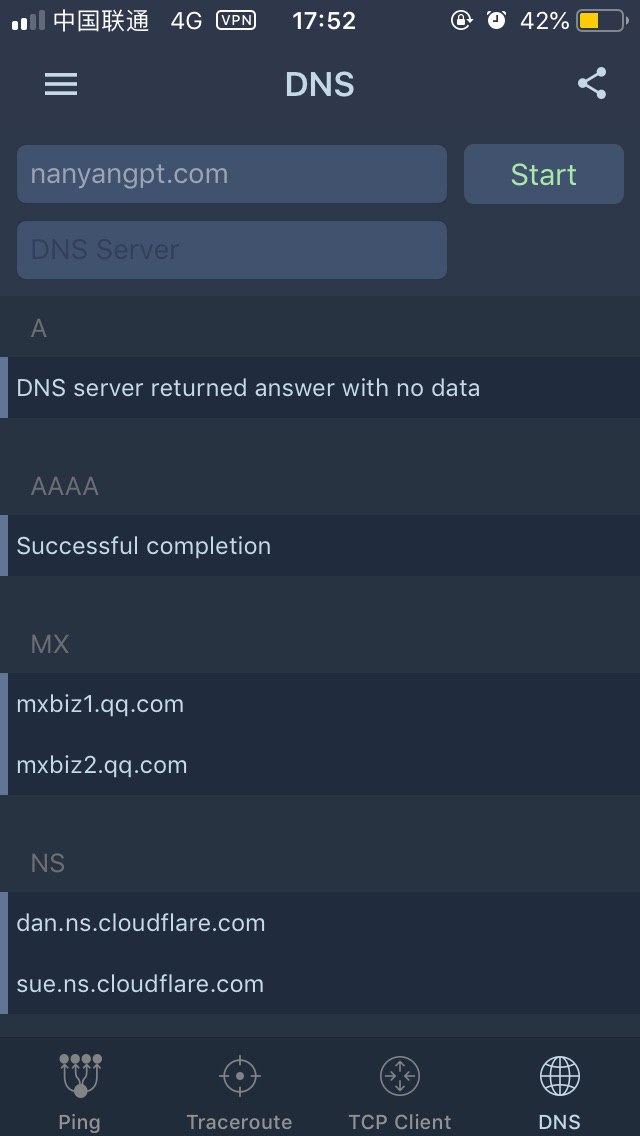Open the TCP Client tab

400,1090
